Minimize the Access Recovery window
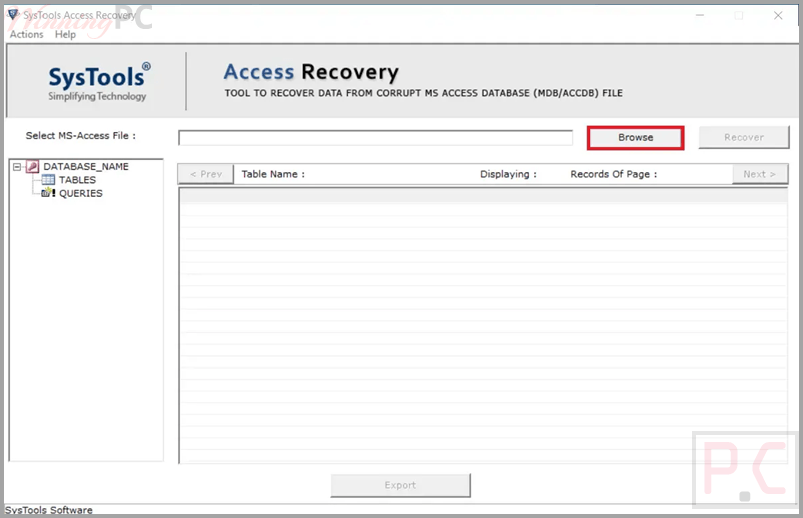The image size is (803, 518). point(700,16)
